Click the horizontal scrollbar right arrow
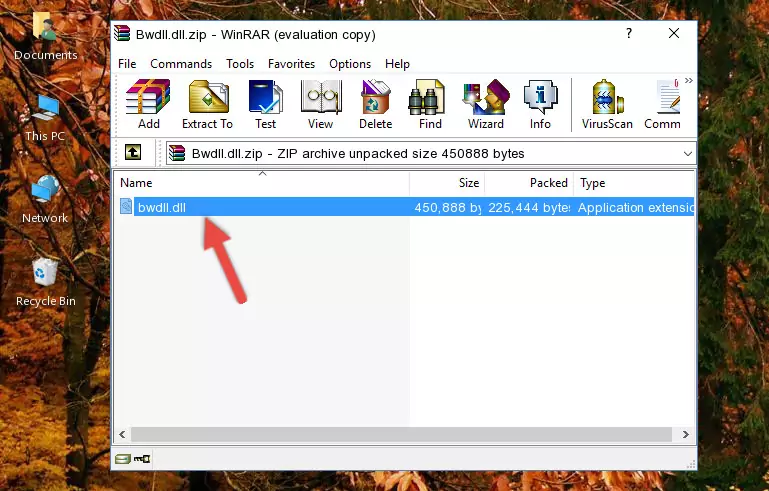 click(686, 434)
